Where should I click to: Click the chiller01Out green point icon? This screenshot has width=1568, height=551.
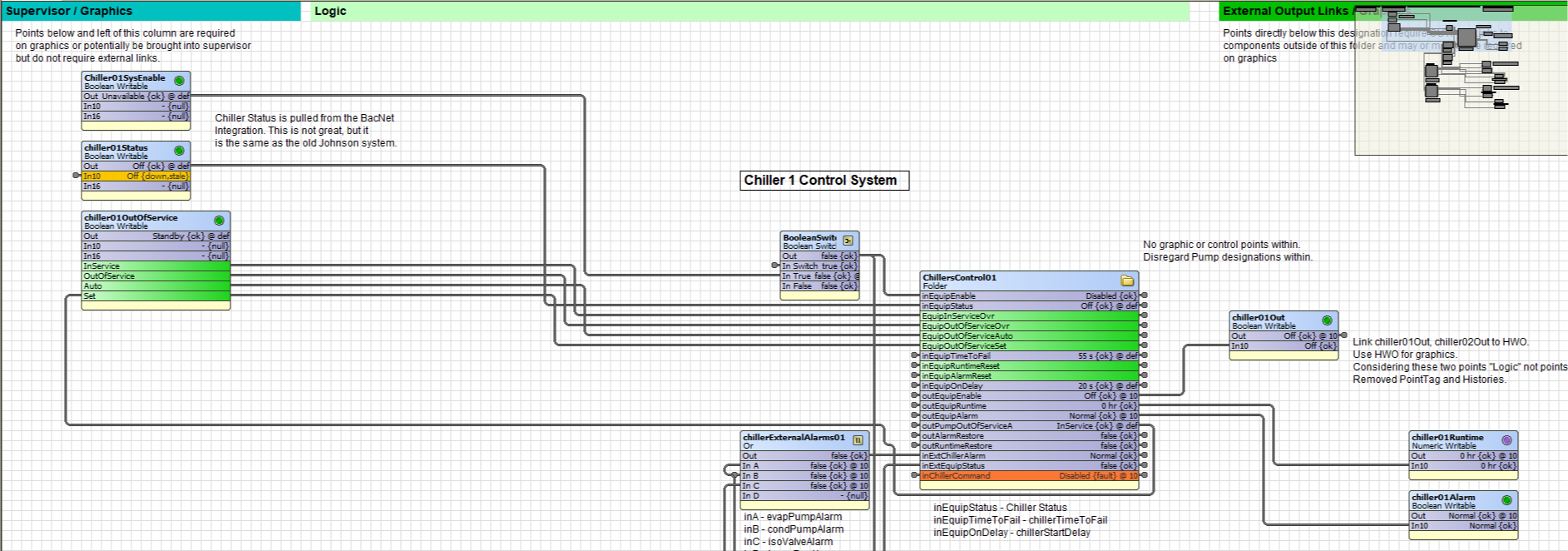pos(1327,320)
